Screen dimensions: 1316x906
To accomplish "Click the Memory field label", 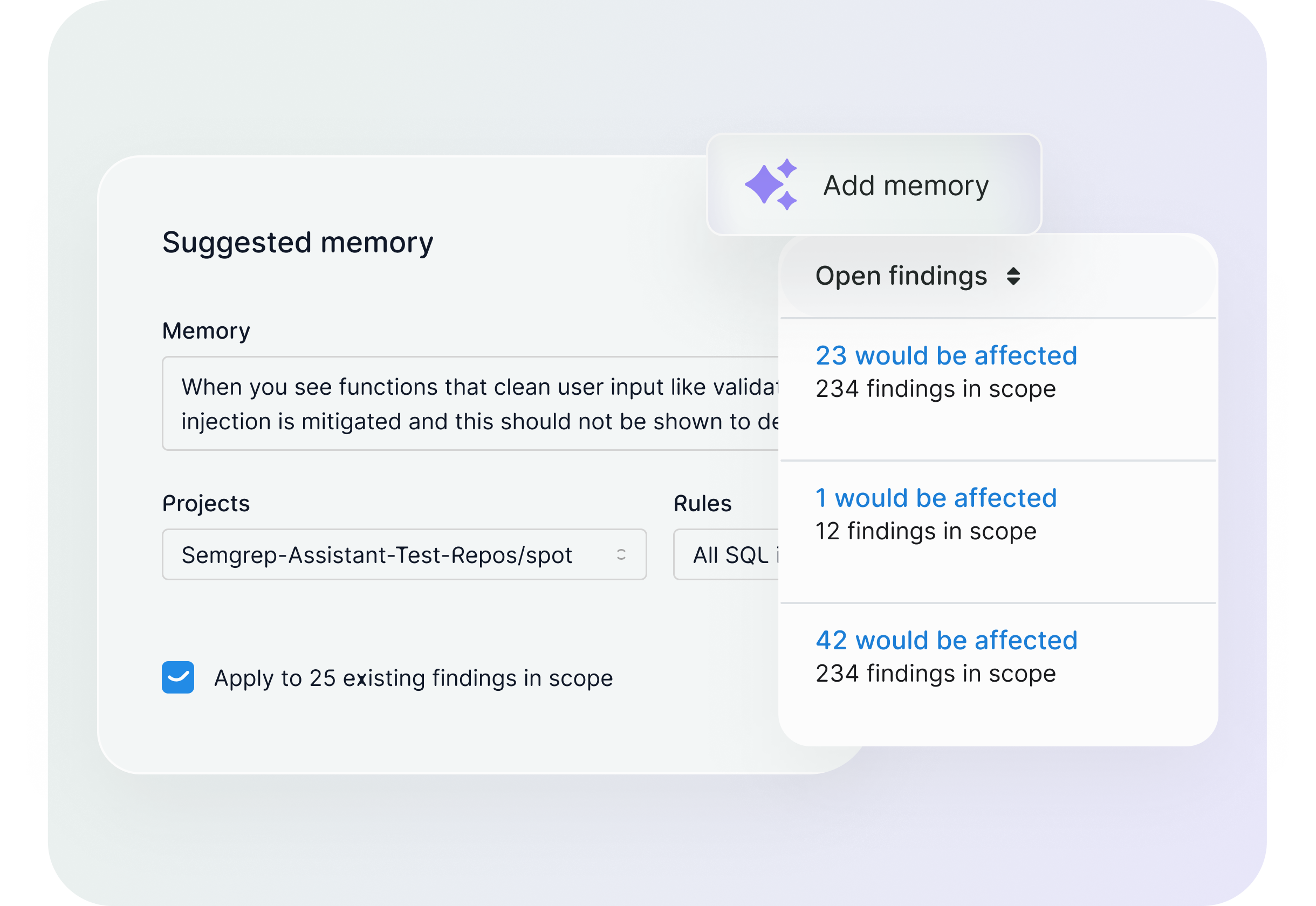I will click(x=206, y=331).
